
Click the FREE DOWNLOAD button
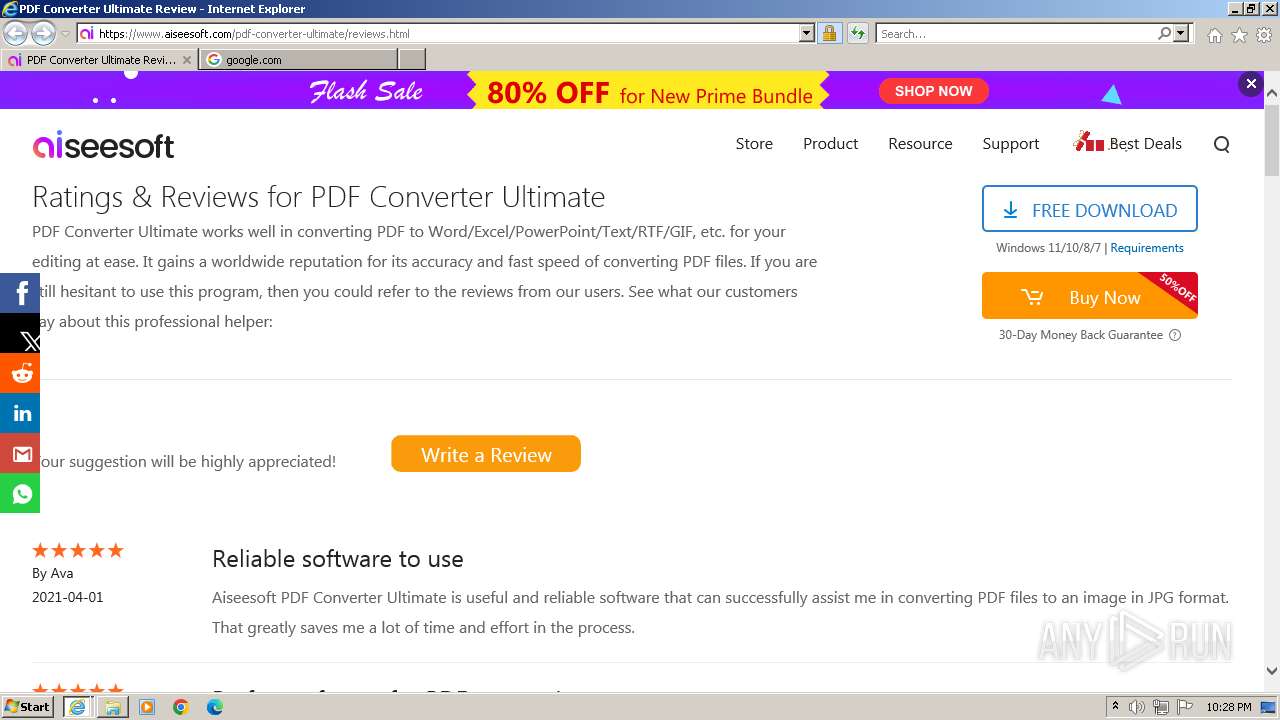click(1089, 209)
